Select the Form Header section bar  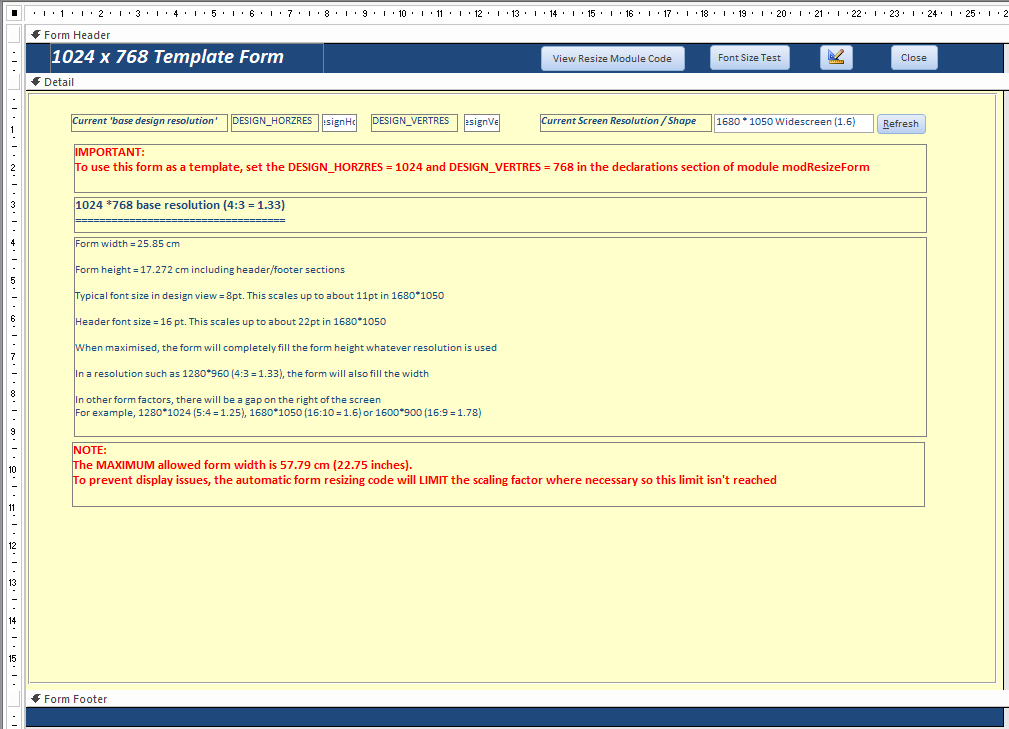[x=515, y=35]
